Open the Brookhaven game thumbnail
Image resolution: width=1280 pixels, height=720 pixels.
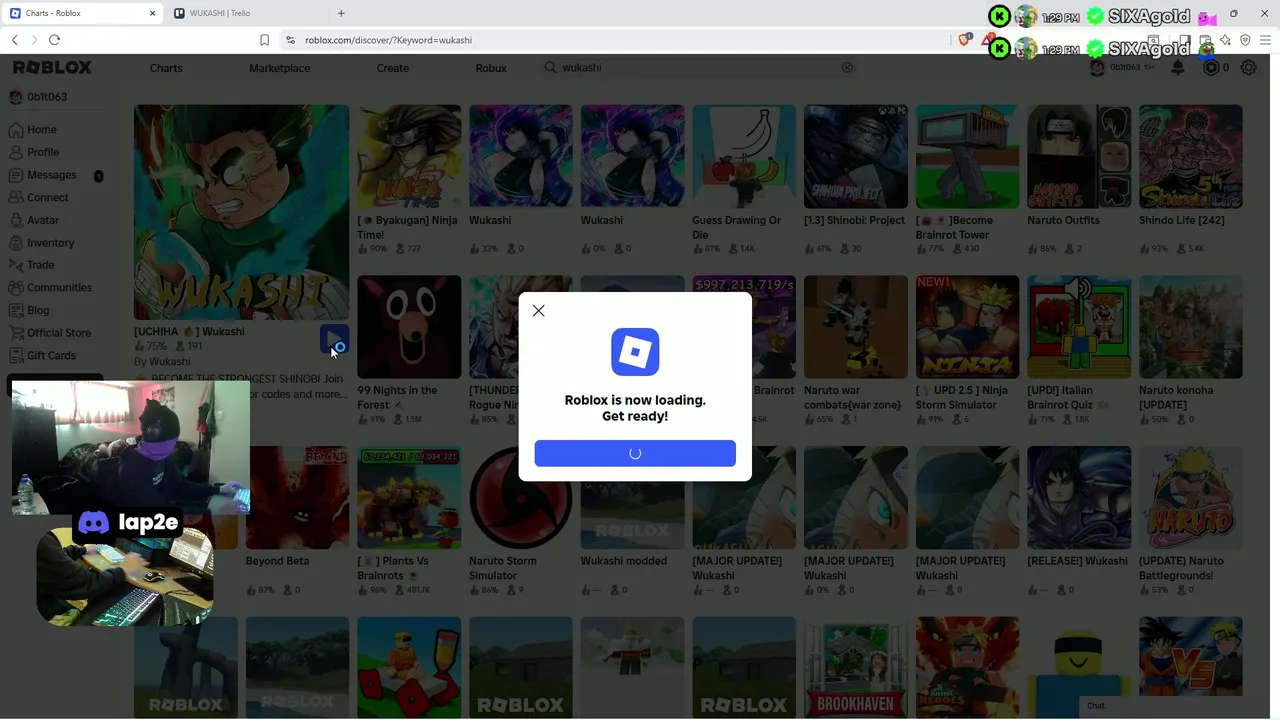pyautogui.click(x=856, y=668)
